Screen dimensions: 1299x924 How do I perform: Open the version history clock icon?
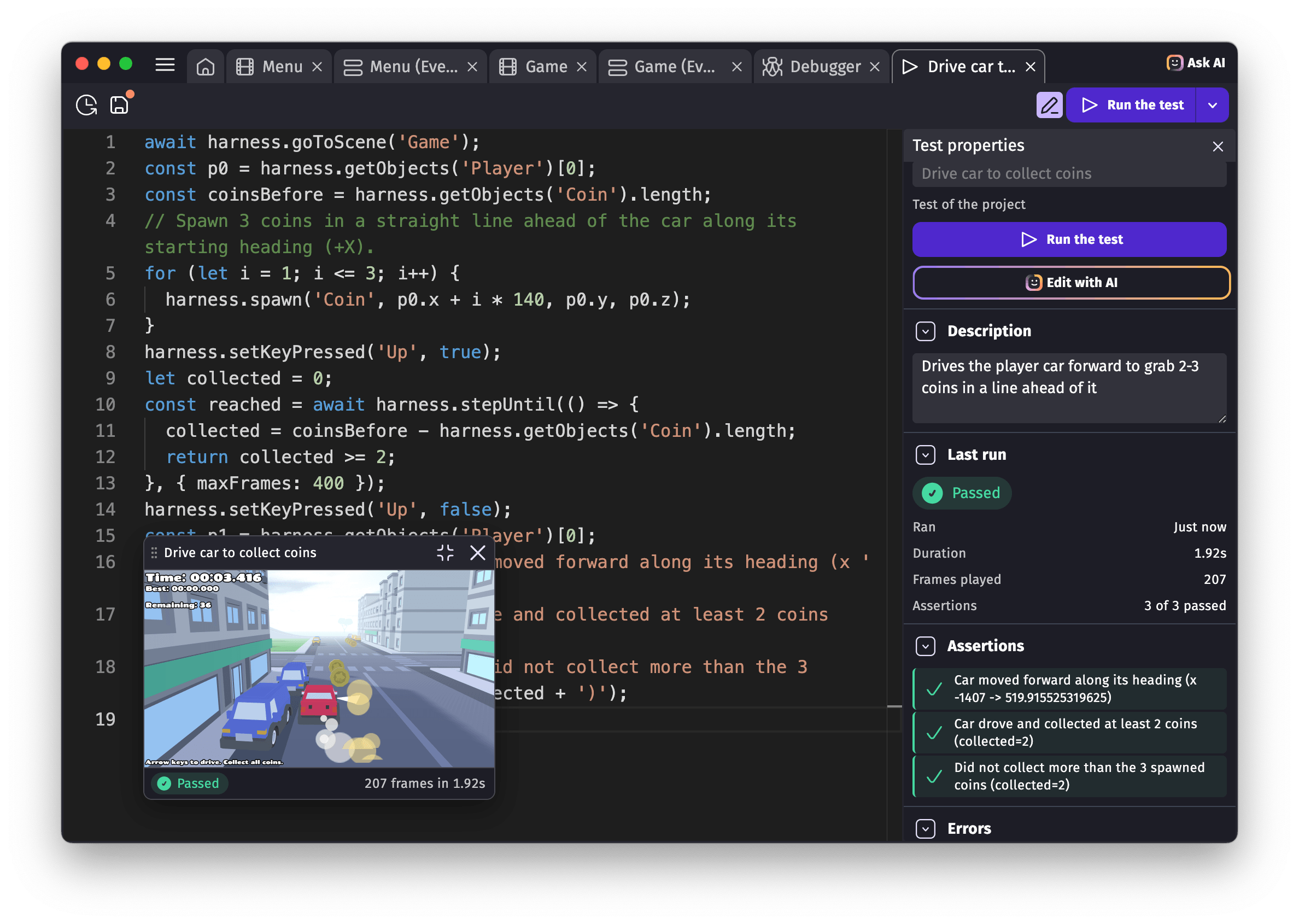tap(86, 106)
